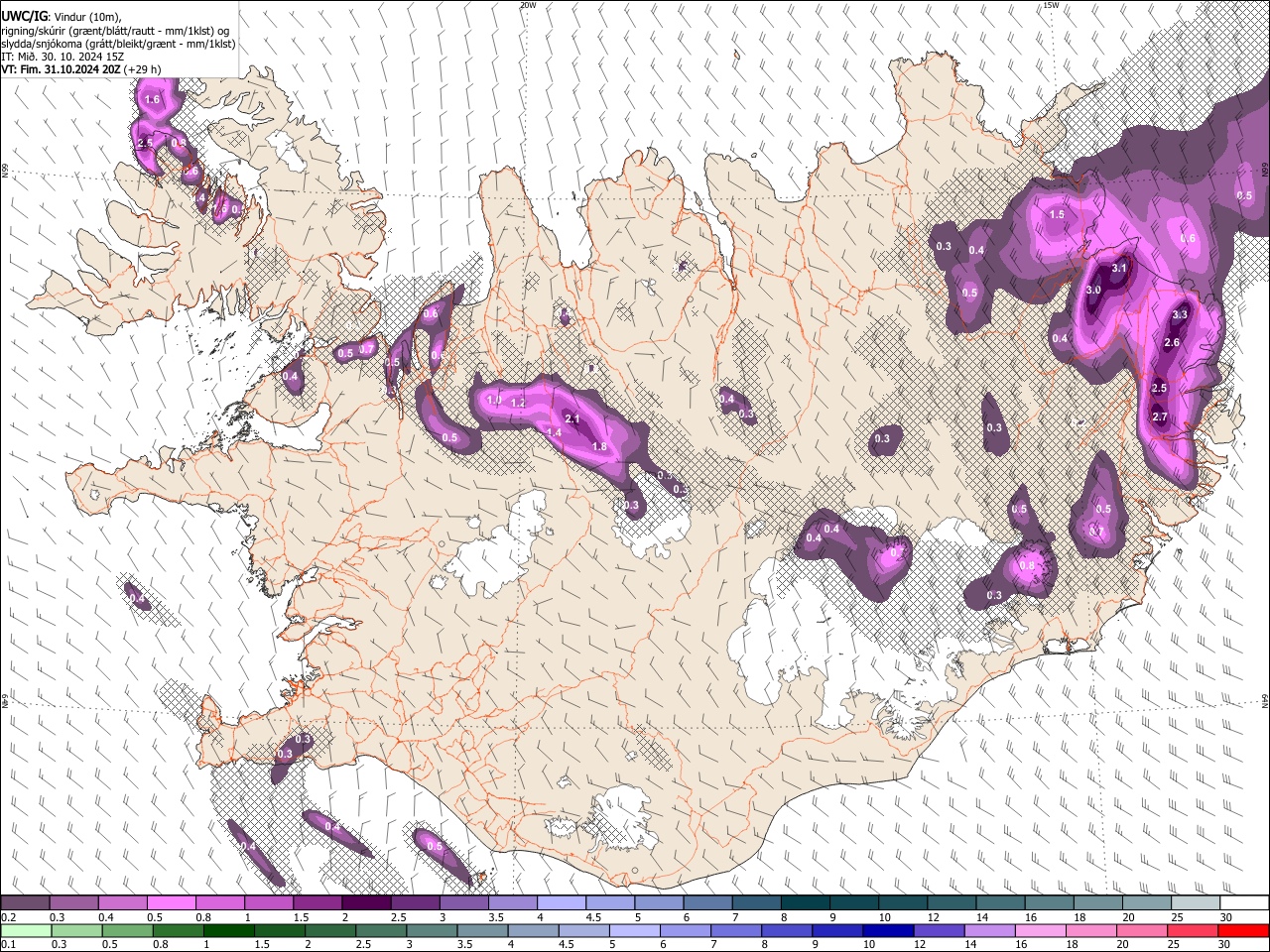The height and width of the screenshot is (952, 1270).
Task: Click the bright red swatch after 30 in lower legend
Action: [x=1244, y=931]
